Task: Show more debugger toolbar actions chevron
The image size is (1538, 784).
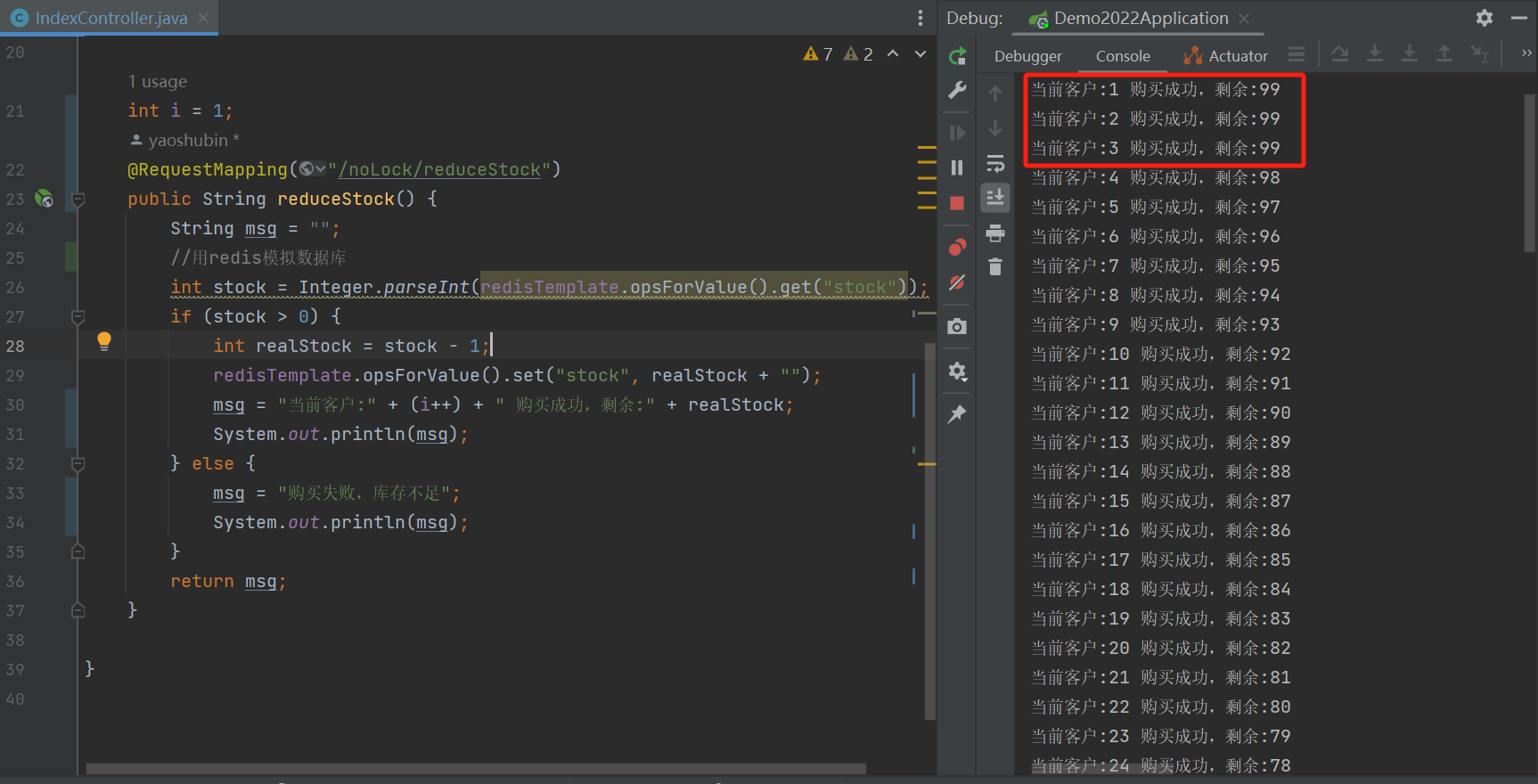Action: click(x=1526, y=53)
